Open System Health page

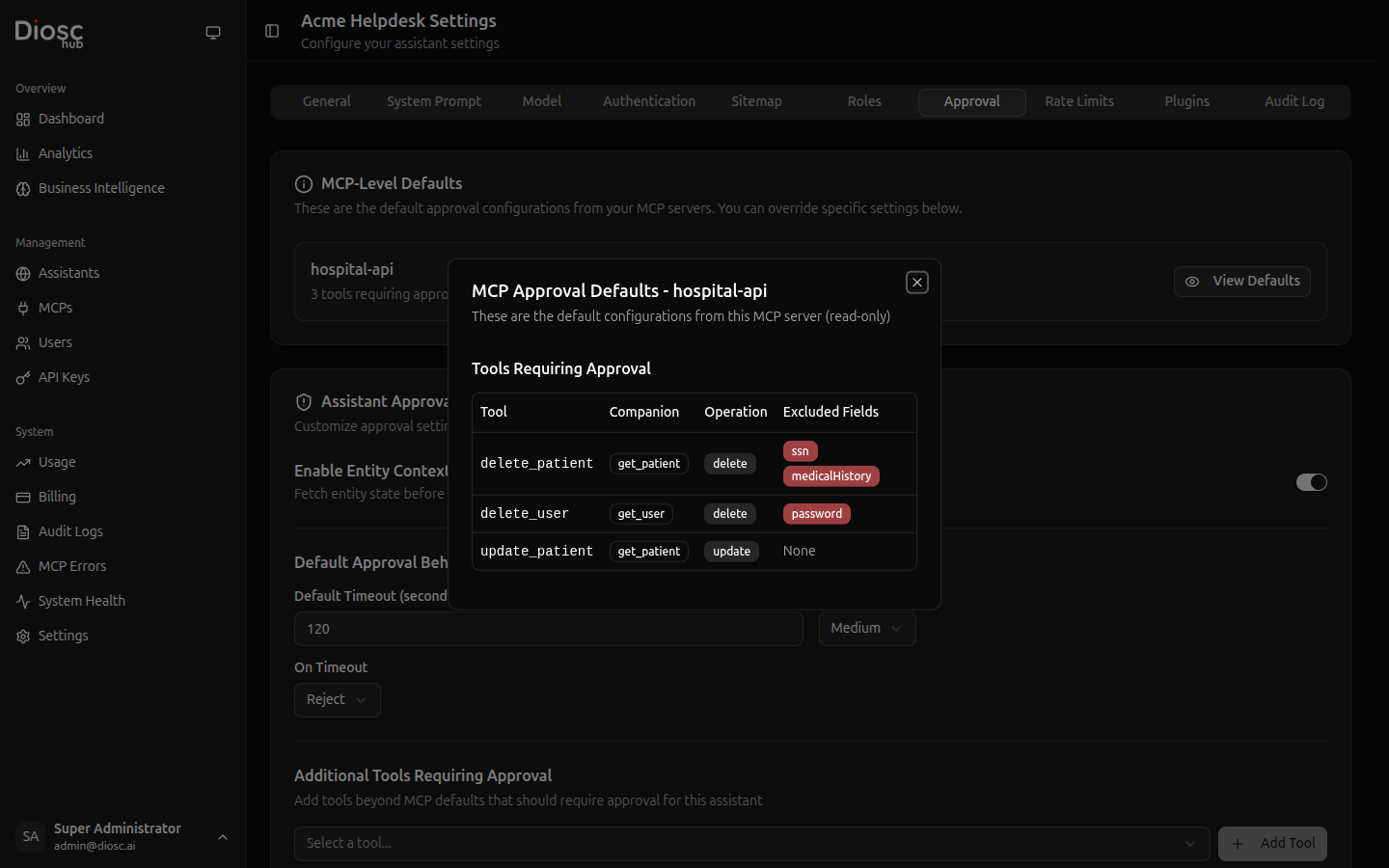[82, 601]
